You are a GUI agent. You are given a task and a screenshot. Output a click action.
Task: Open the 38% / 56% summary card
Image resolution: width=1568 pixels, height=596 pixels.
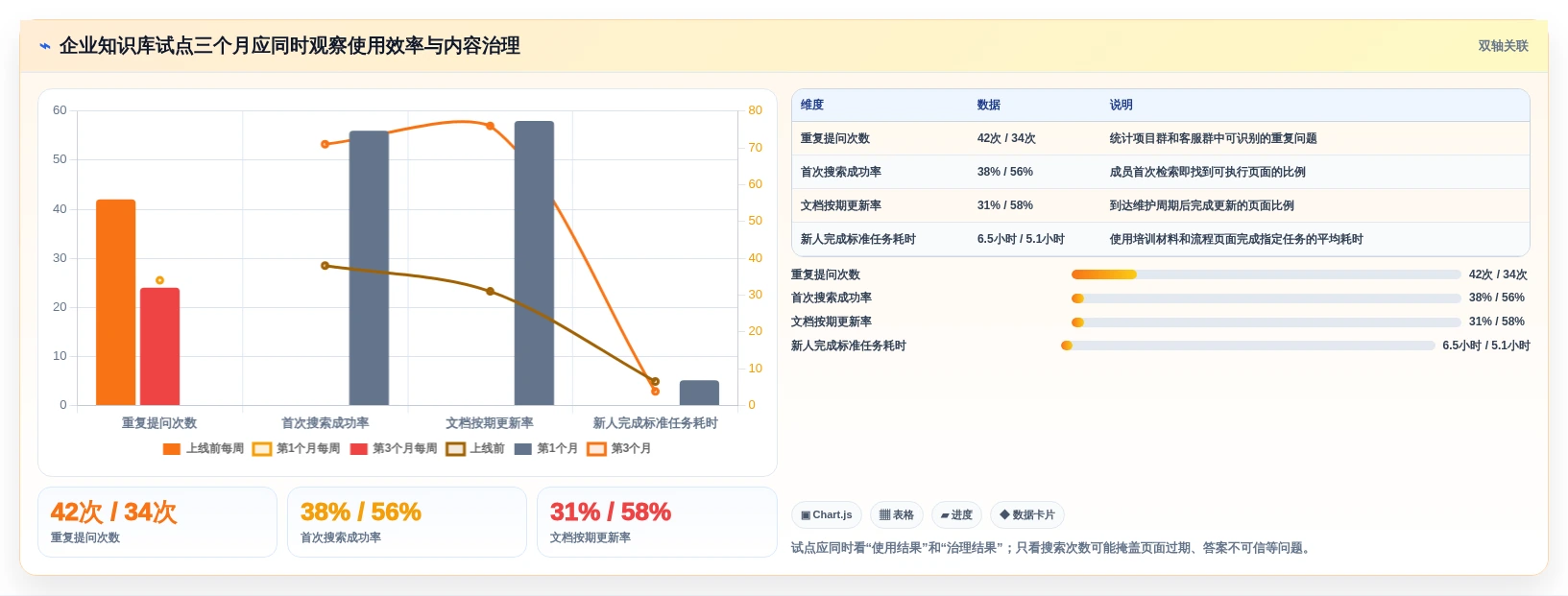[x=407, y=522]
